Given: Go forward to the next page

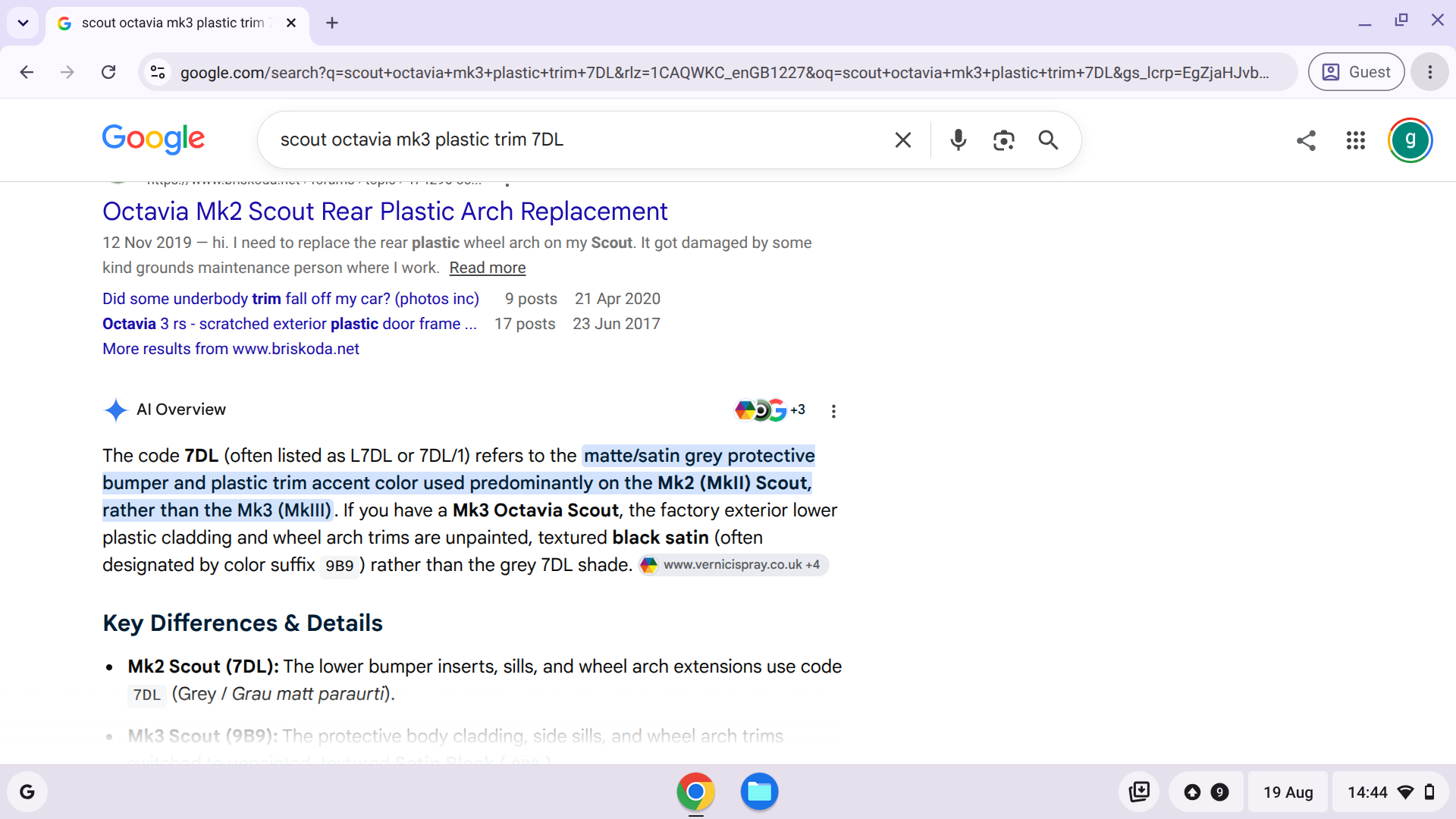Looking at the screenshot, I should click(x=67, y=72).
